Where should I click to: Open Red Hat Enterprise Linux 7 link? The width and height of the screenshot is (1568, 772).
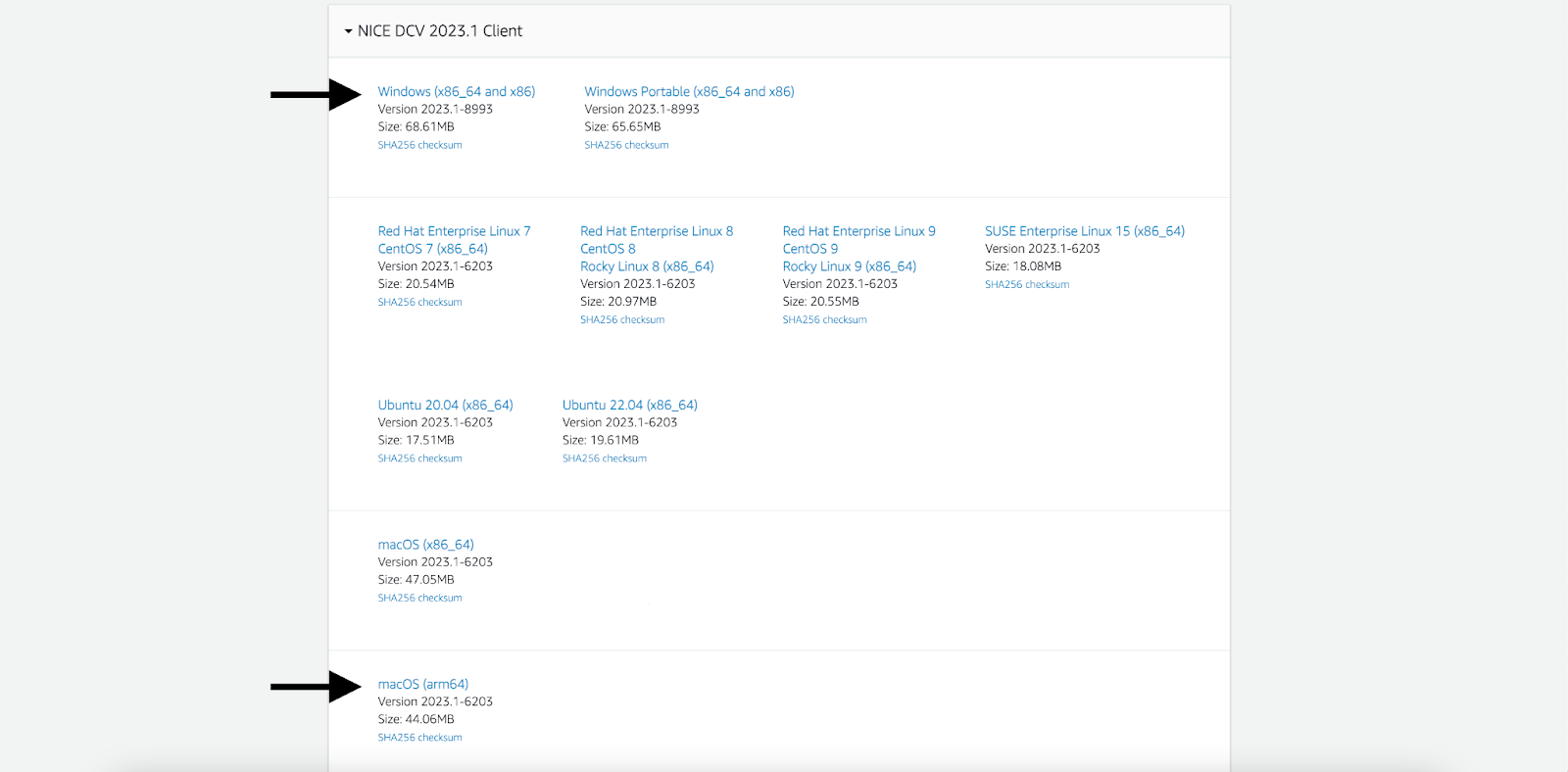click(x=454, y=232)
